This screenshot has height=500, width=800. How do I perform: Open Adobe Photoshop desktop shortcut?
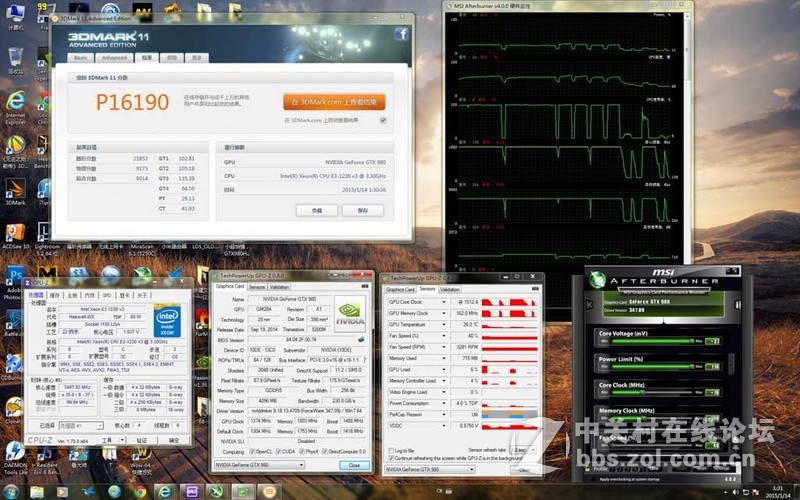pos(15,283)
